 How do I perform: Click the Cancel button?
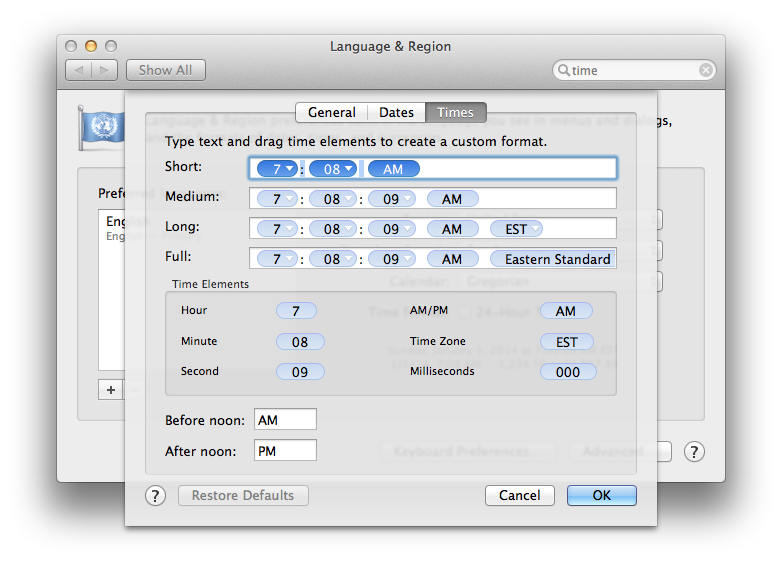[520, 495]
